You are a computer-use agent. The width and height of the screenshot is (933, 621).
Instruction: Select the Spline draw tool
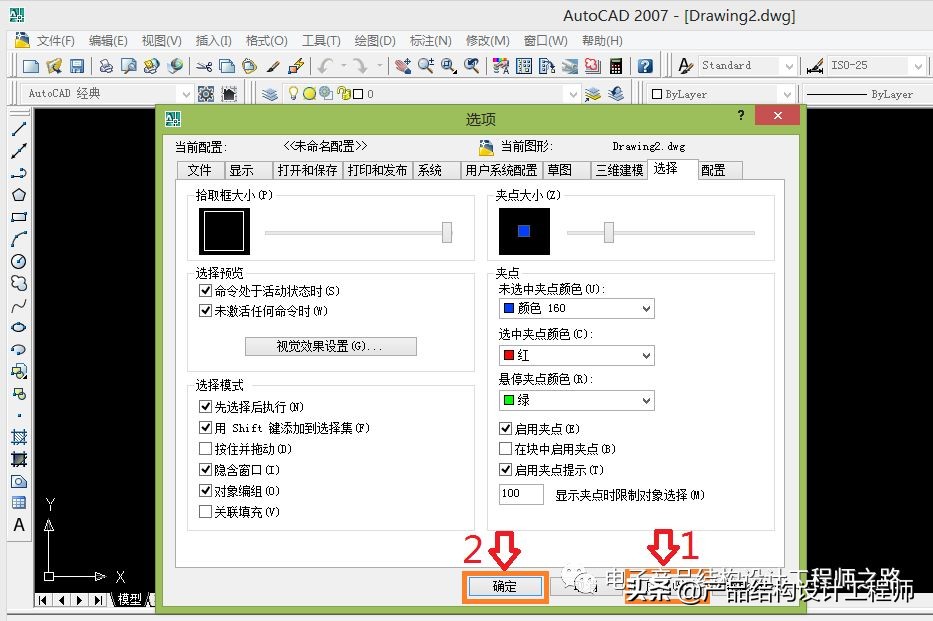tap(19, 305)
